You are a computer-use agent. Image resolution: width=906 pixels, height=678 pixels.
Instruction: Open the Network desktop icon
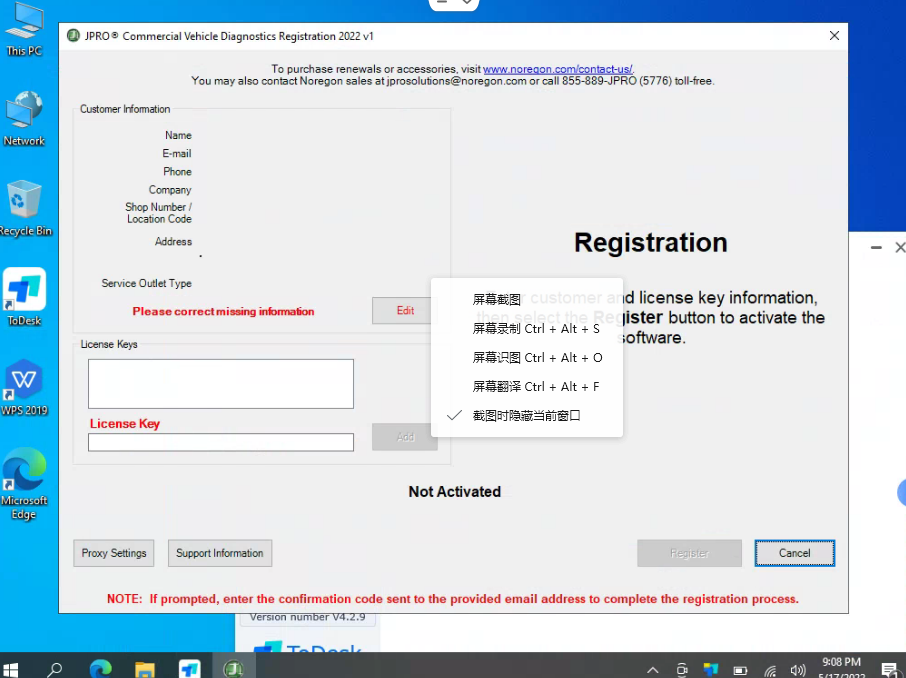(24, 118)
